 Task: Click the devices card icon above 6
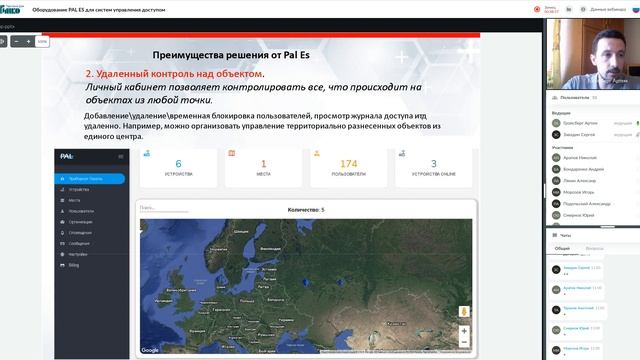pos(147,153)
